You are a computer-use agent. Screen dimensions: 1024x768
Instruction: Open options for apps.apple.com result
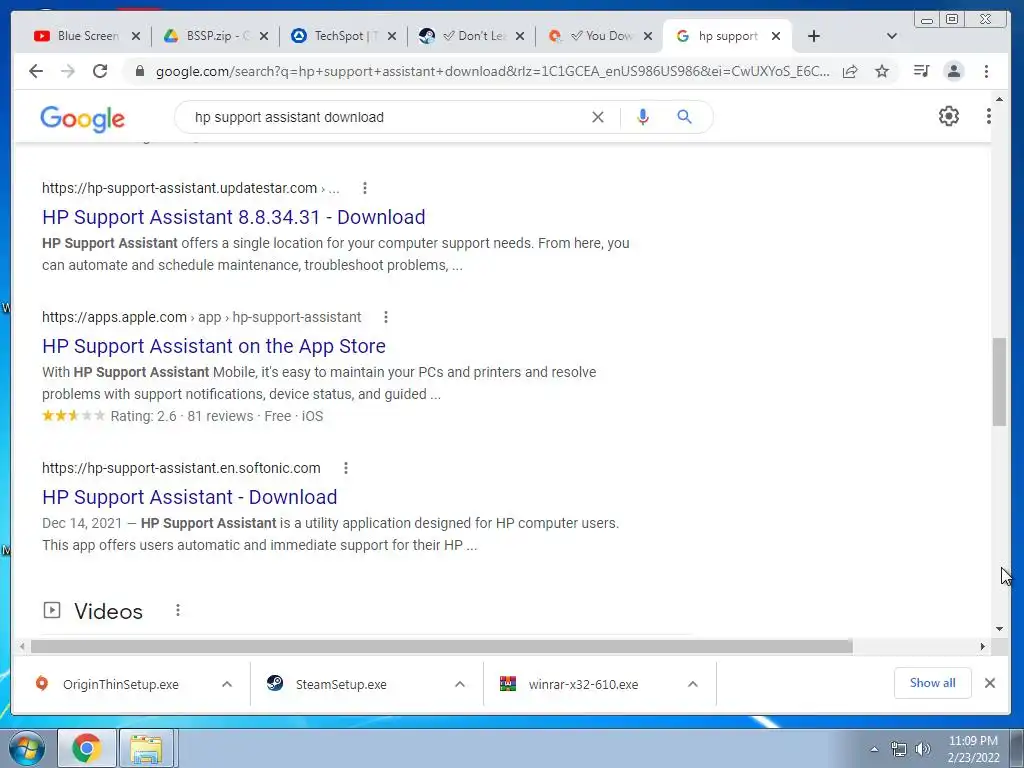point(385,317)
